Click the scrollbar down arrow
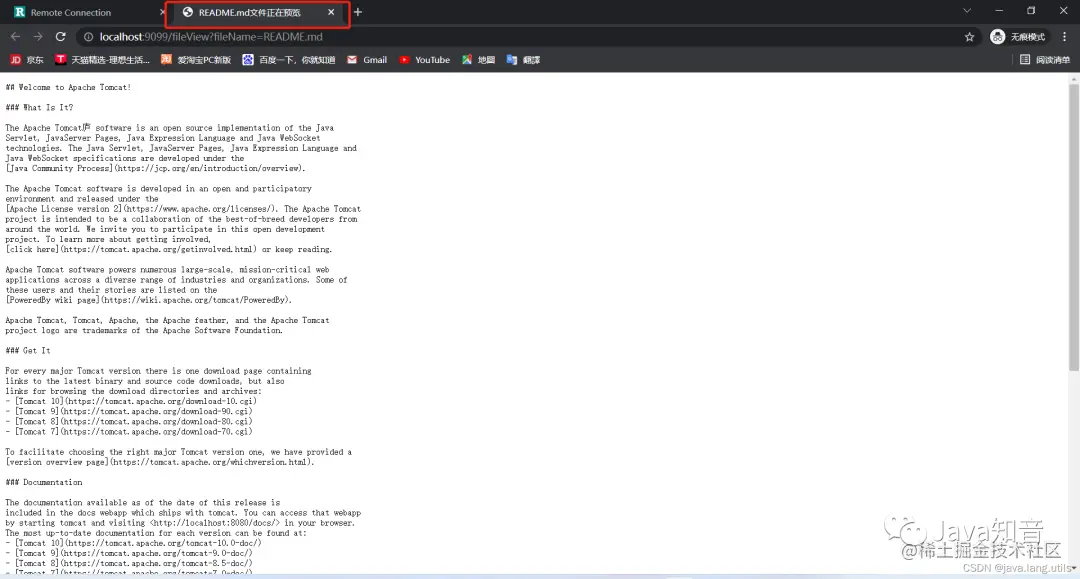1080x579 pixels. (x=1074, y=568)
